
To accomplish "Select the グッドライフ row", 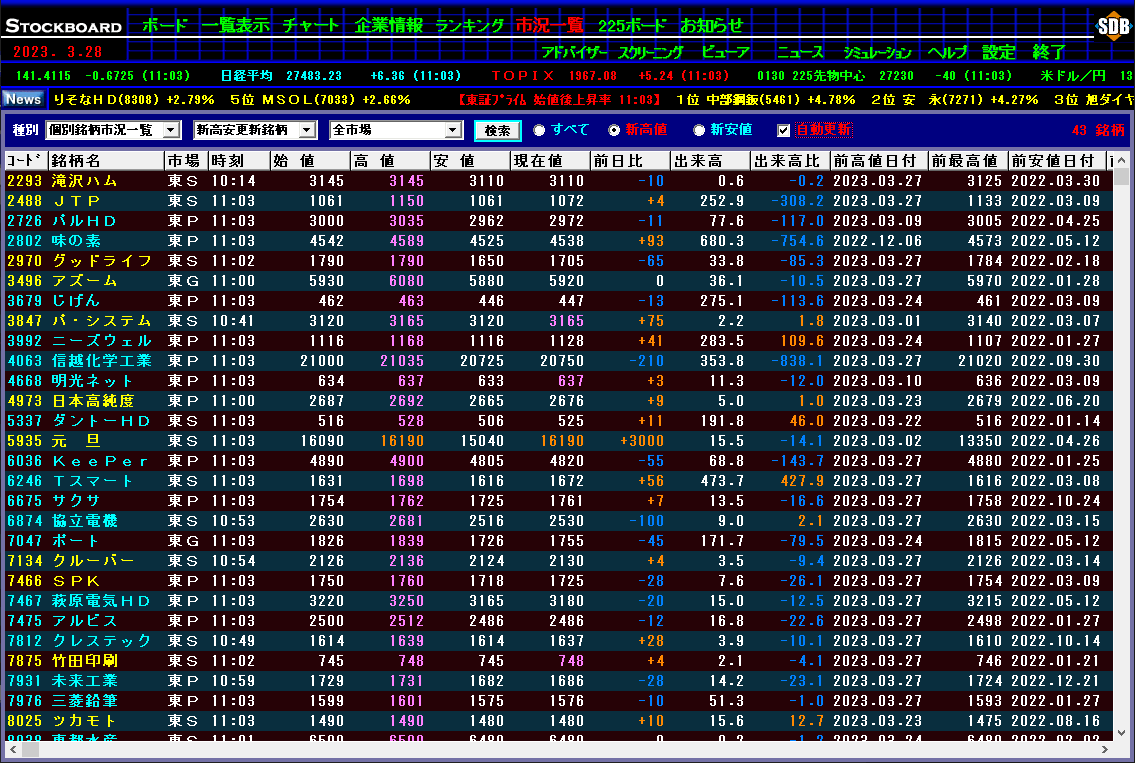I will (558, 261).
